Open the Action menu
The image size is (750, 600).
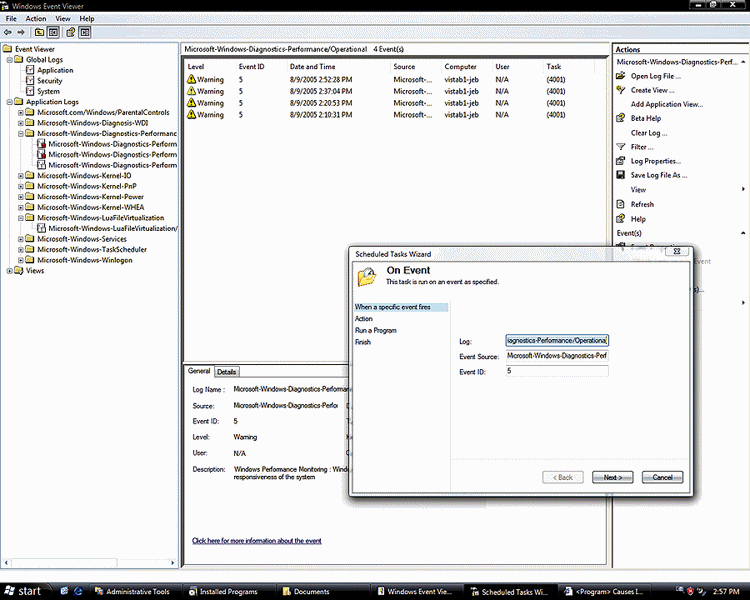point(36,19)
